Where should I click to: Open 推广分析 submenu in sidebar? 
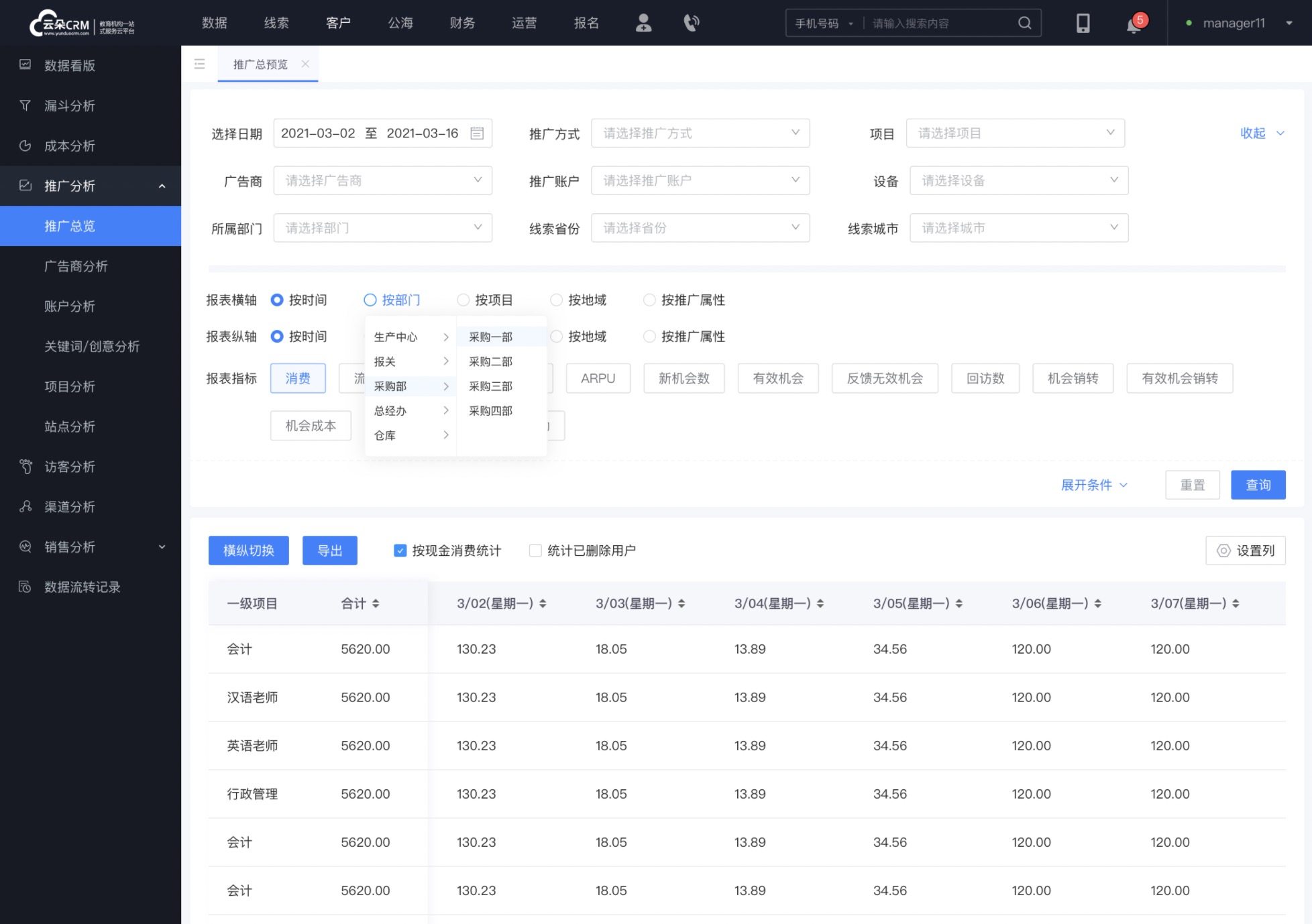pyautogui.click(x=90, y=186)
